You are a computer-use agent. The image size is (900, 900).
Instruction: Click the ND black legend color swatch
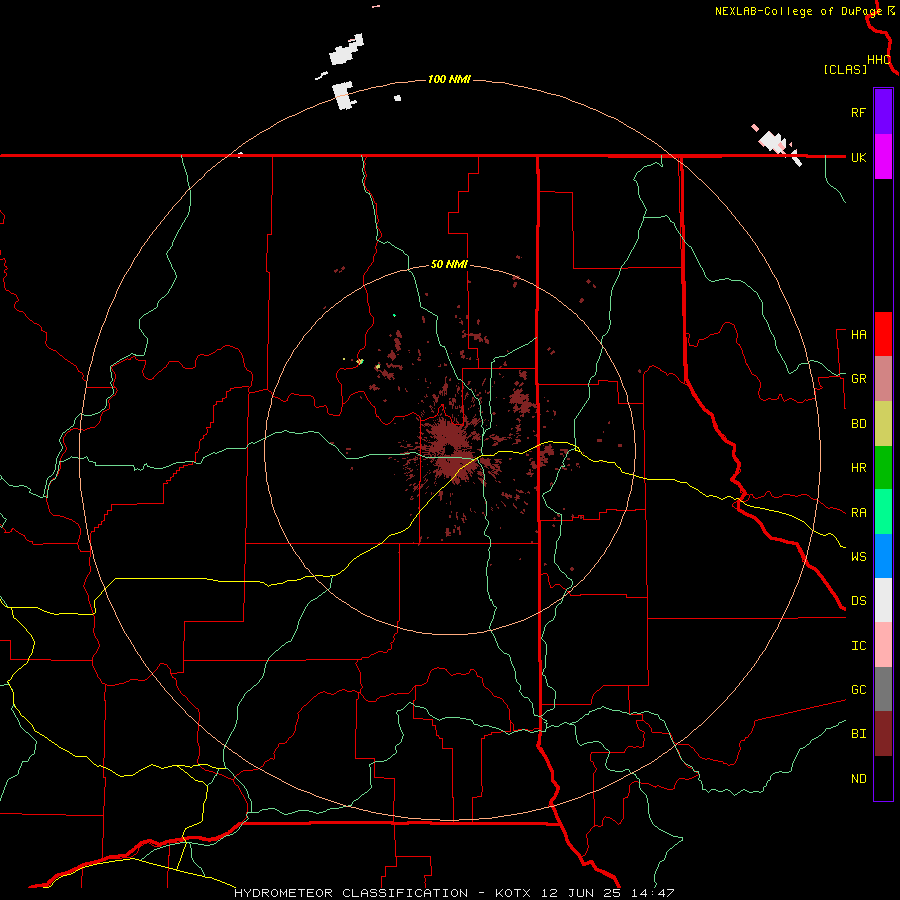point(883,778)
